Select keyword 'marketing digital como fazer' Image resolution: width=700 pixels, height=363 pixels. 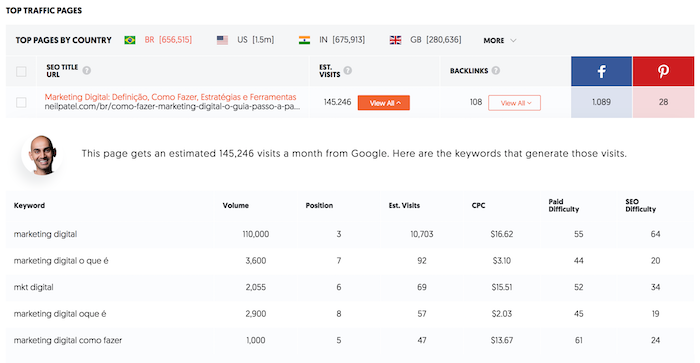tap(68, 340)
